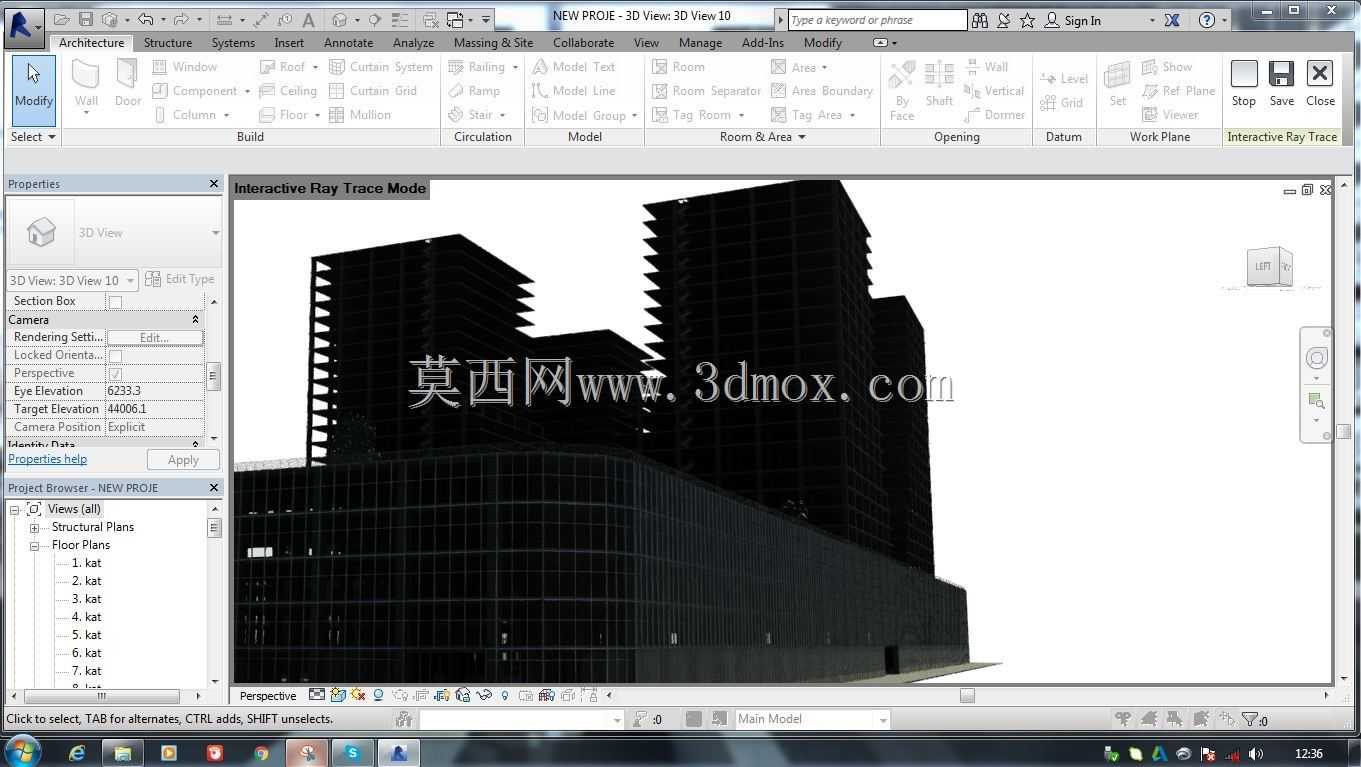Stop the interactive ray trace
The width and height of the screenshot is (1361, 767).
click(x=1244, y=84)
